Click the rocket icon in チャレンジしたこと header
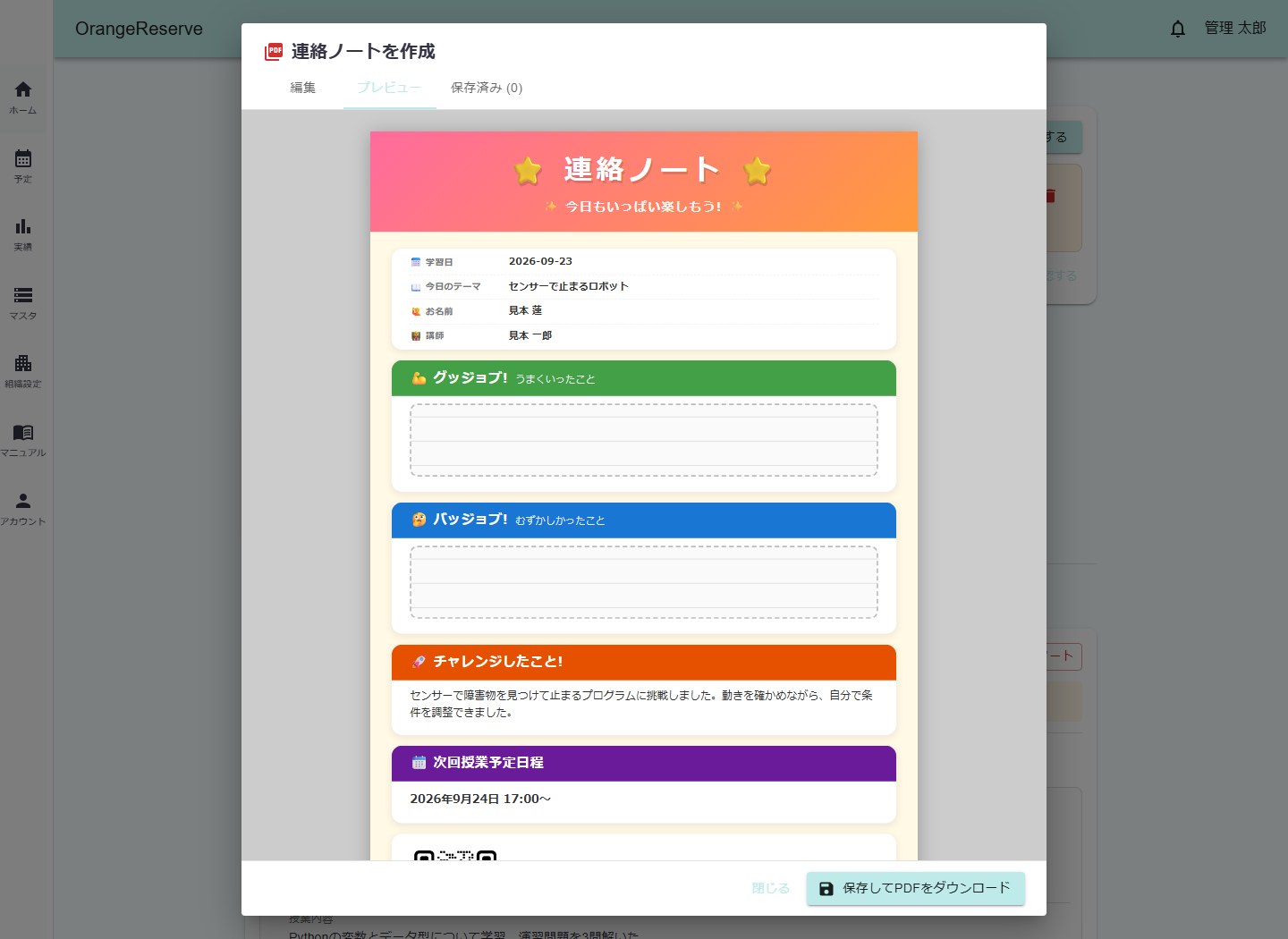1288x939 pixels. click(419, 662)
